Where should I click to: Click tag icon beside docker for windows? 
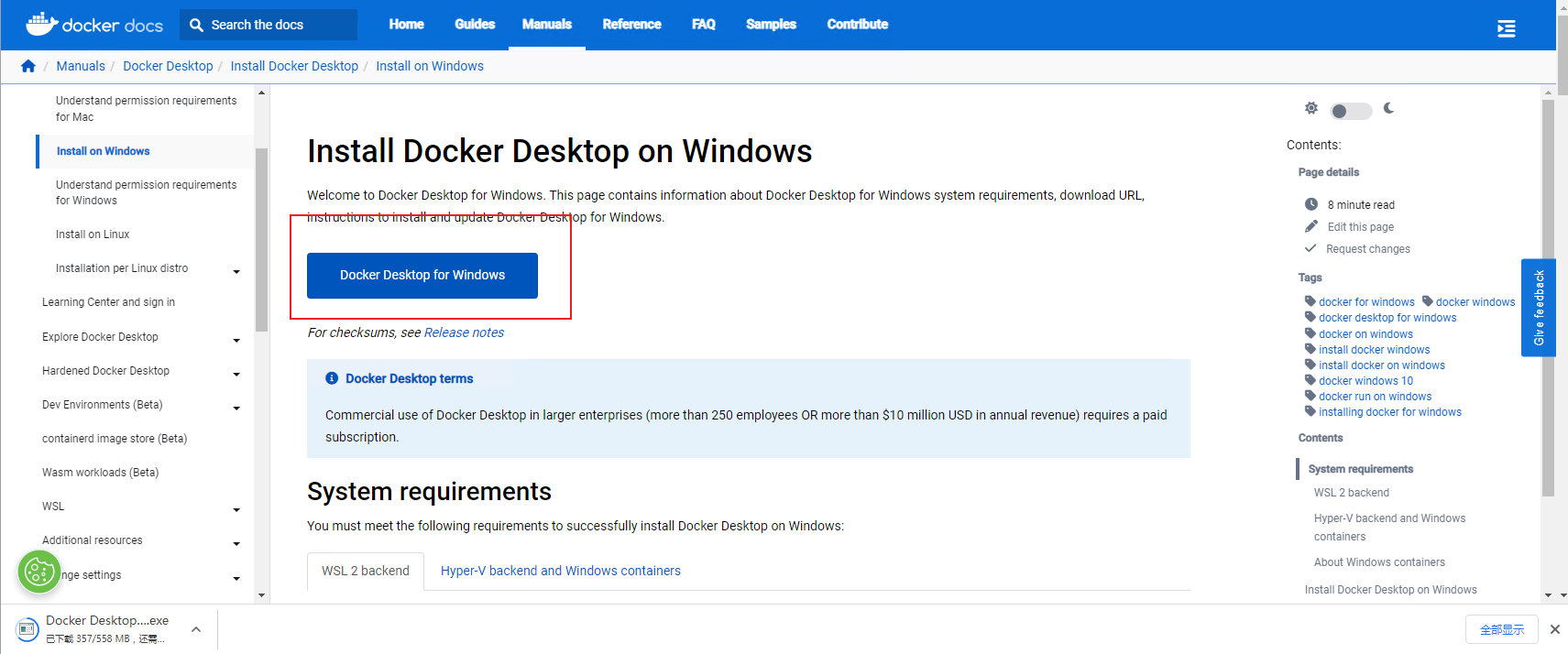[1310, 301]
